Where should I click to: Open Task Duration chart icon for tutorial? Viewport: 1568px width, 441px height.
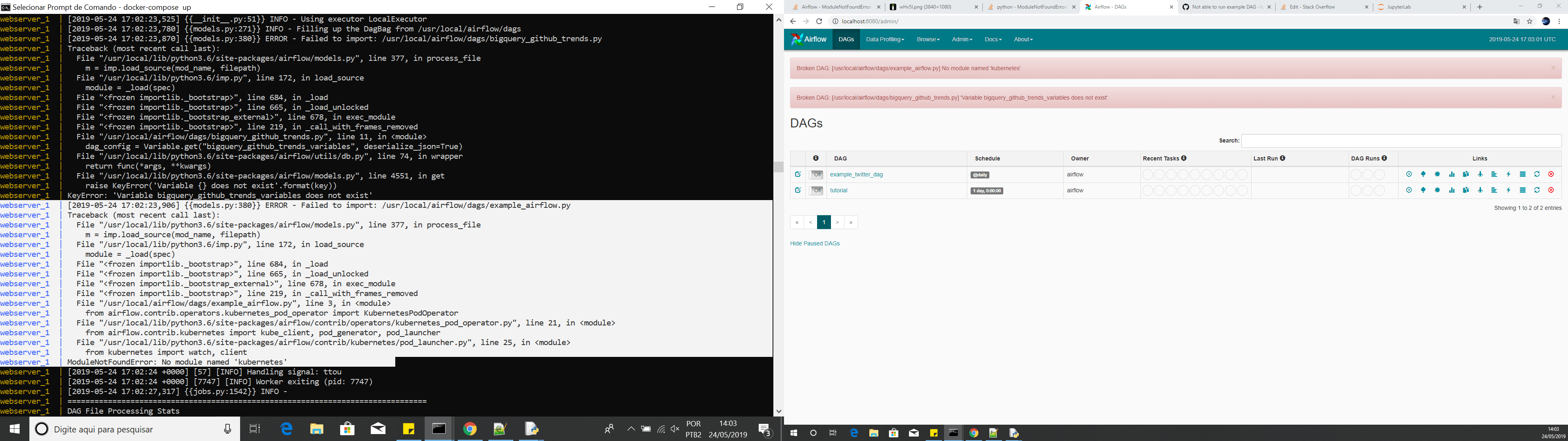1452,190
